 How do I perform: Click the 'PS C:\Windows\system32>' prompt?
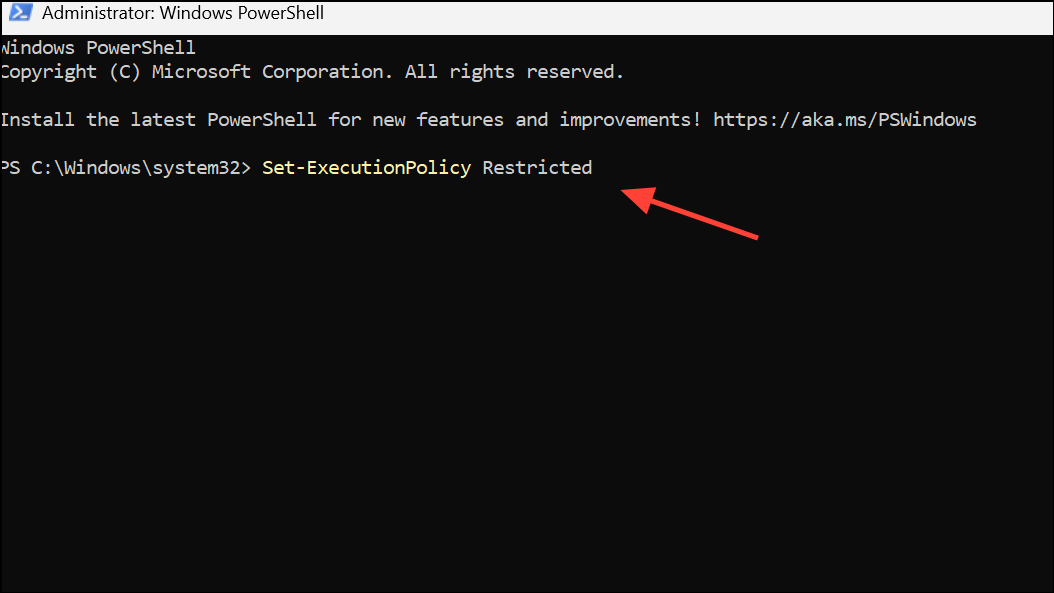[x=125, y=167]
